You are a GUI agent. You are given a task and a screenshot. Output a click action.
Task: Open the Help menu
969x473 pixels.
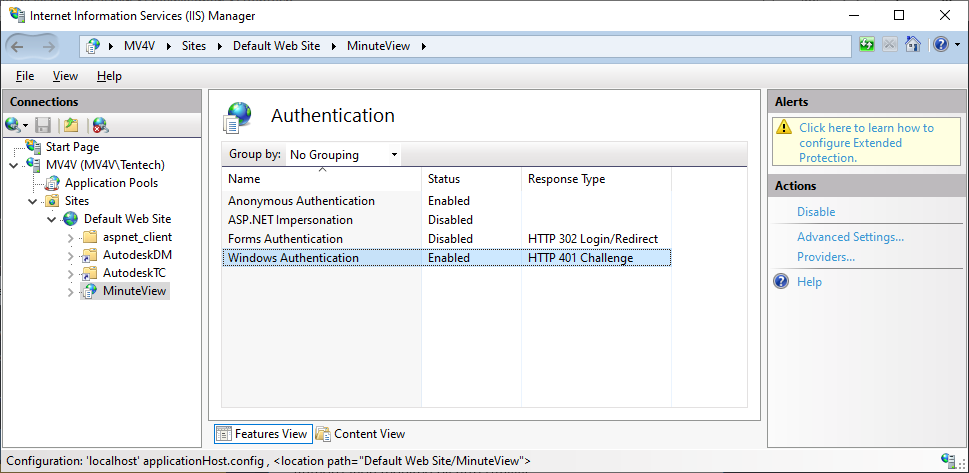pos(109,76)
